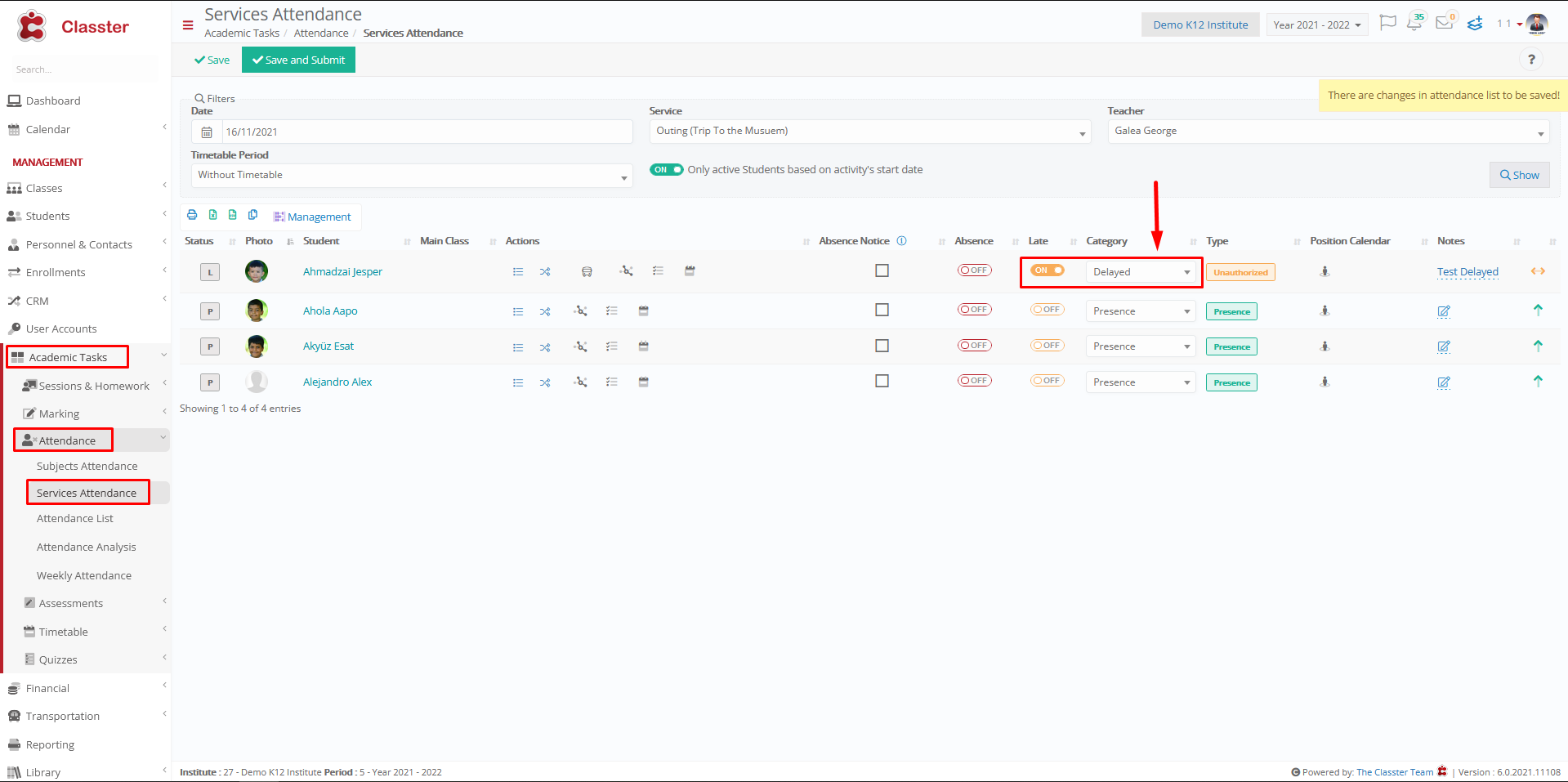Open Weekly Attendance menu item
The height and width of the screenshot is (782, 1568).
(x=84, y=576)
